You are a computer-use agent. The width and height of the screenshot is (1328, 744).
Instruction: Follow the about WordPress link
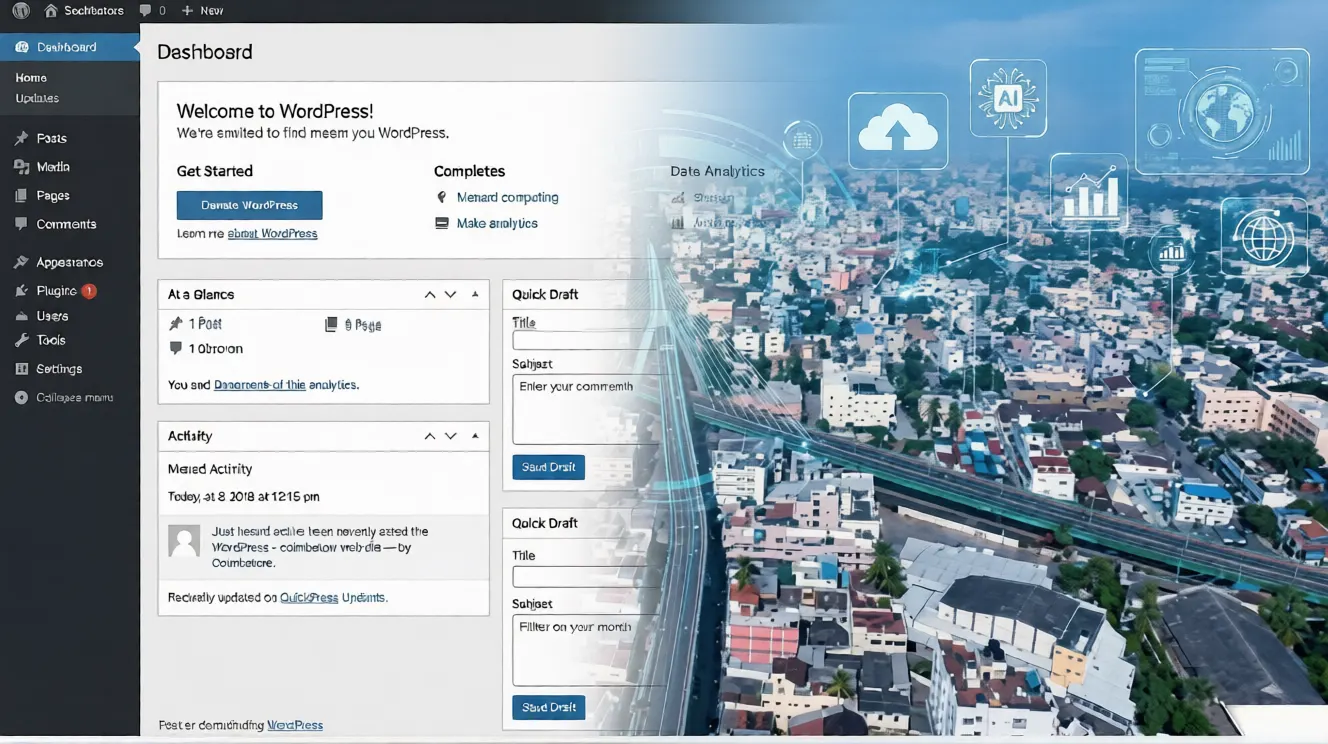272,233
